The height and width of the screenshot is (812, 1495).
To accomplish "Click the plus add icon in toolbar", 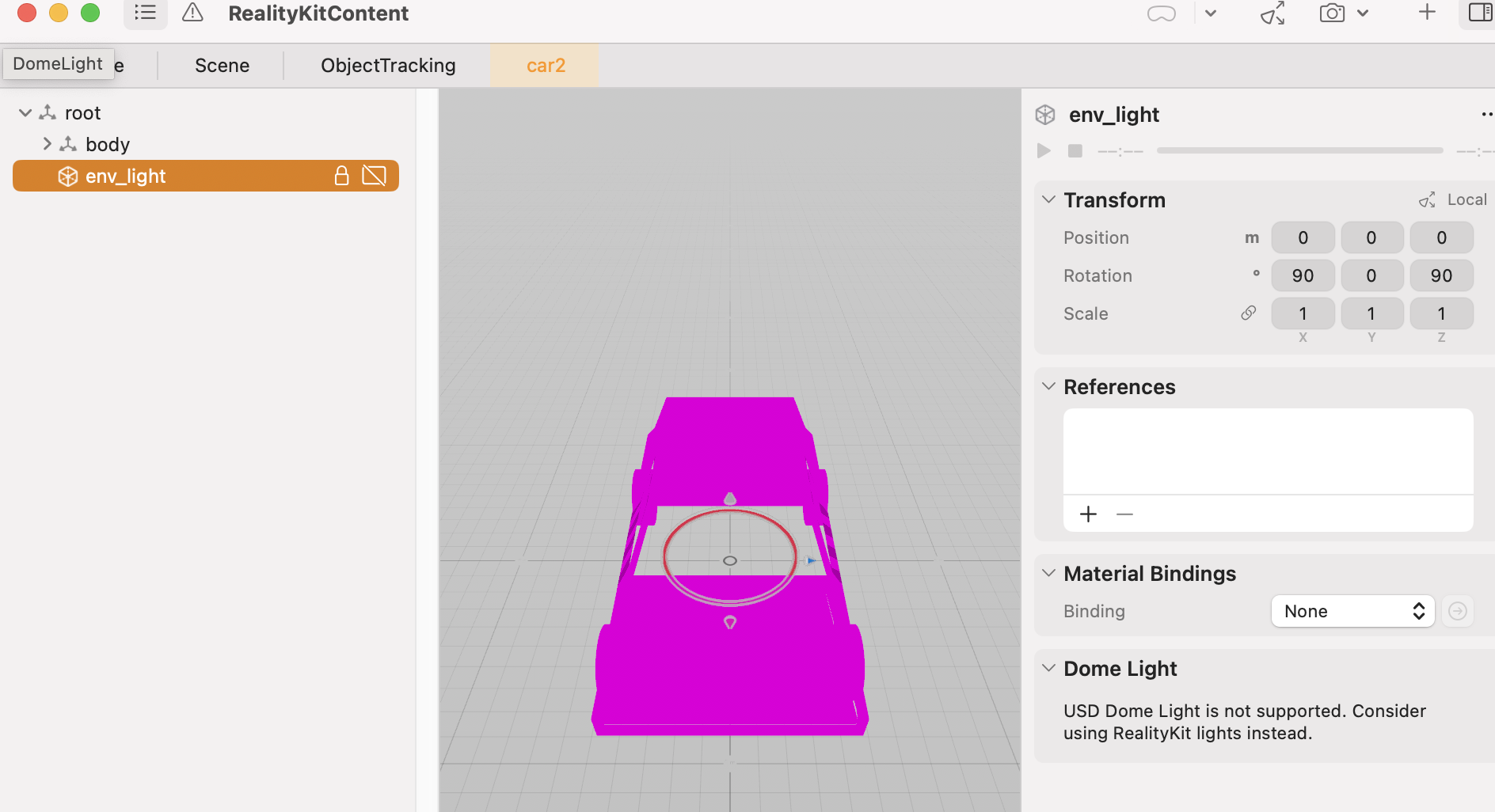I will [x=1427, y=13].
